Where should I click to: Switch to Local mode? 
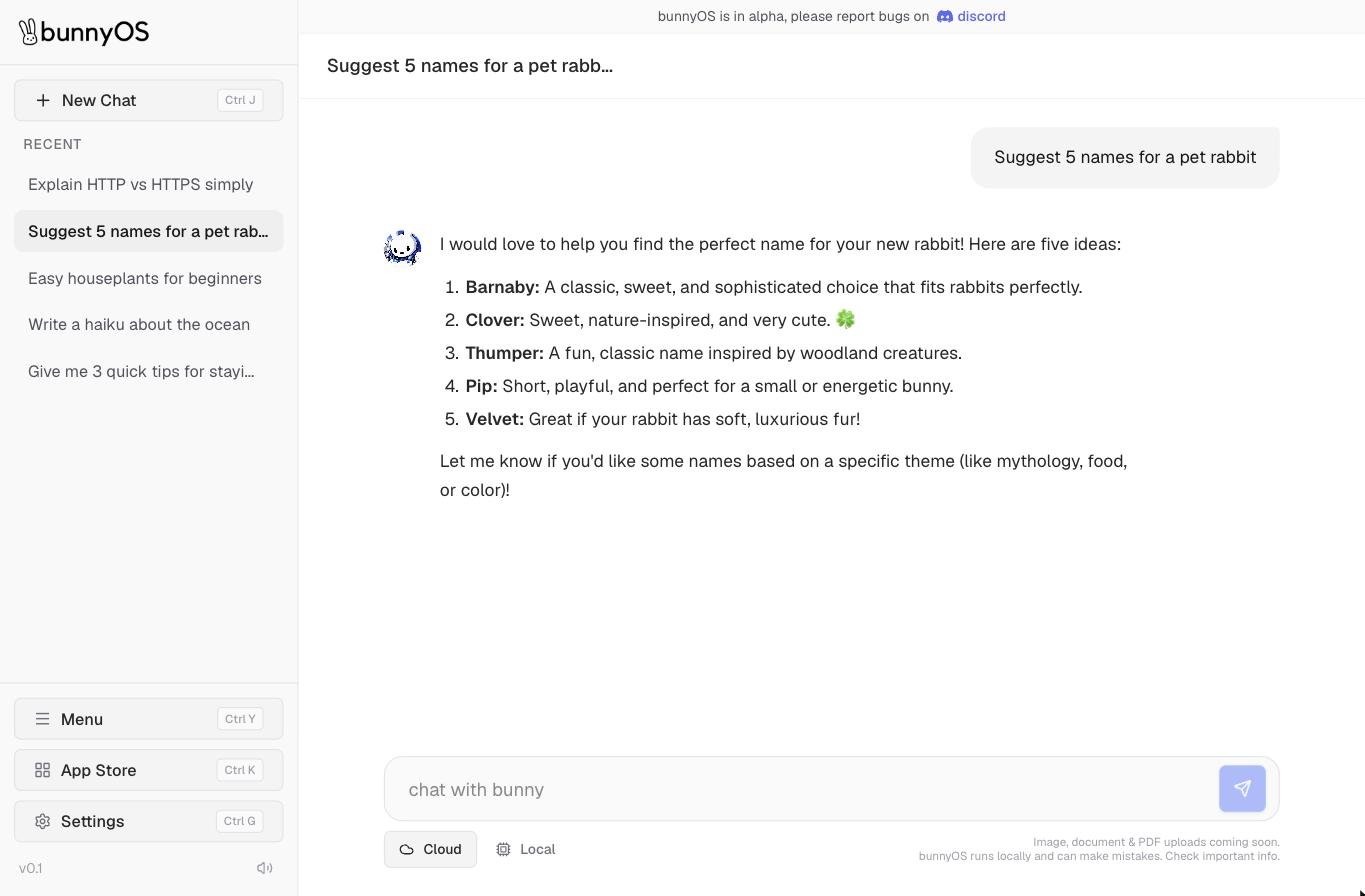(525, 849)
